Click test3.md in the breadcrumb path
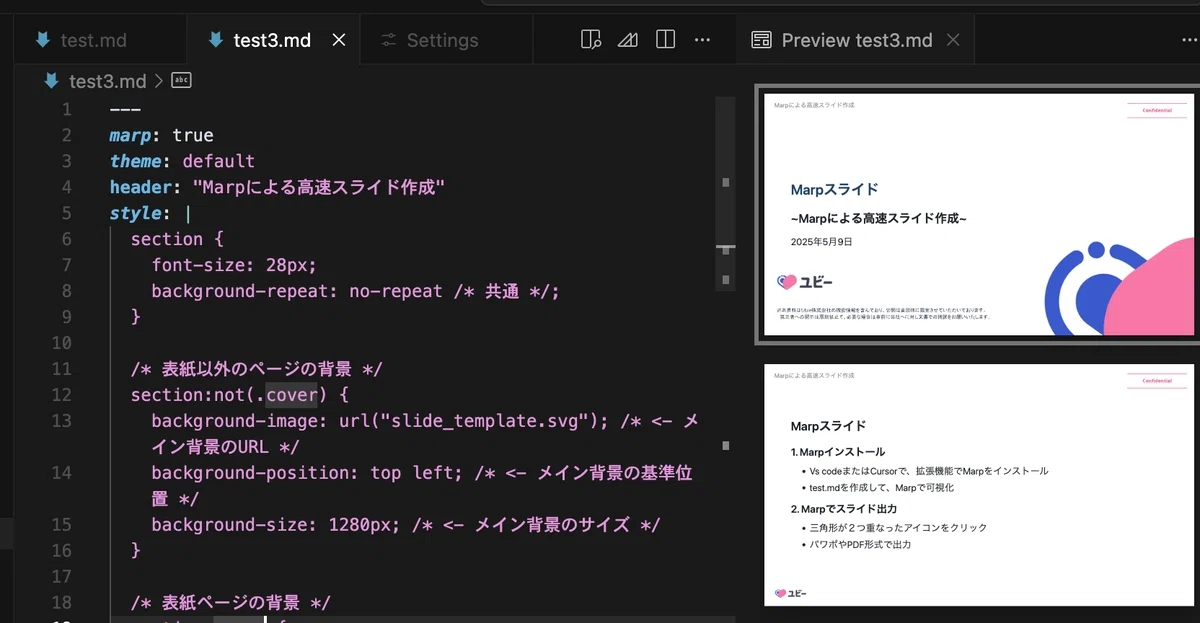Viewport: 1200px width, 623px height. (x=107, y=81)
